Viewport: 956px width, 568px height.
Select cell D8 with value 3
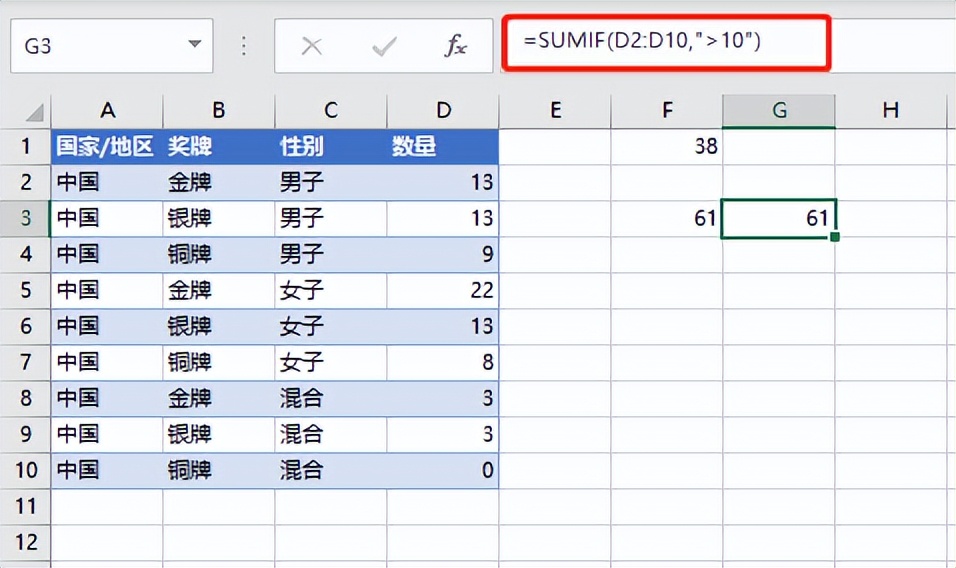click(x=443, y=398)
